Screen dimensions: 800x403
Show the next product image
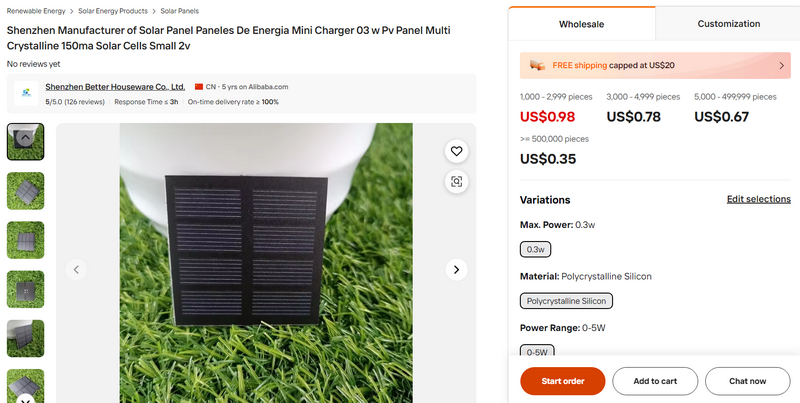point(456,269)
